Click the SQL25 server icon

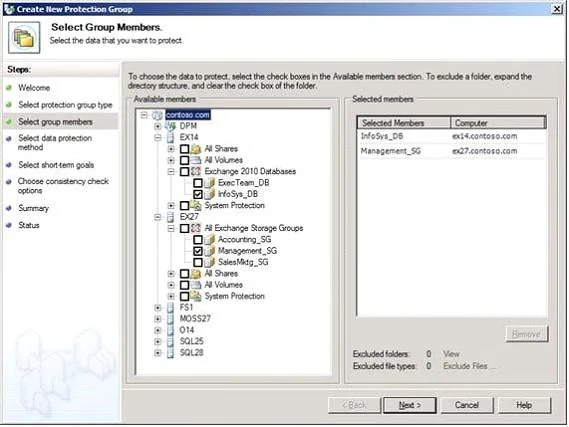click(x=170, y=341)
